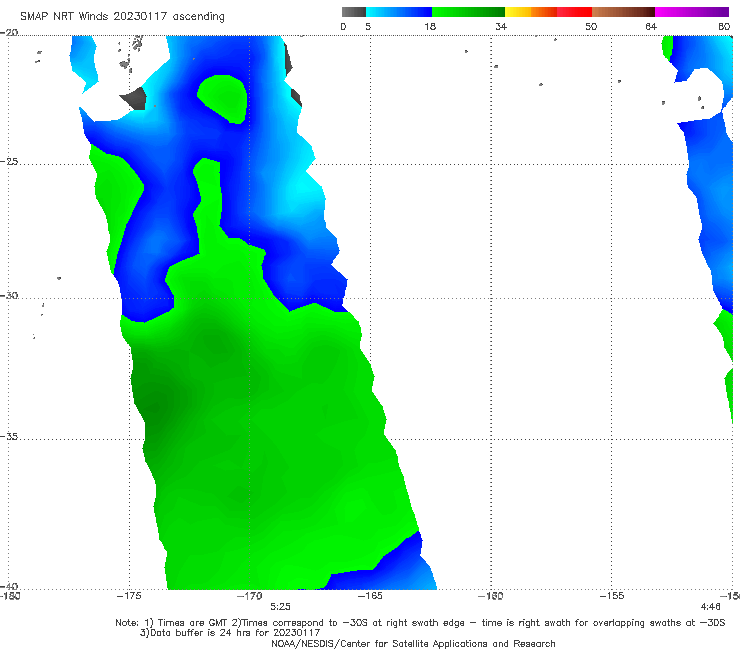Pick the cyan-to-blue segment of the color bar

399,12
